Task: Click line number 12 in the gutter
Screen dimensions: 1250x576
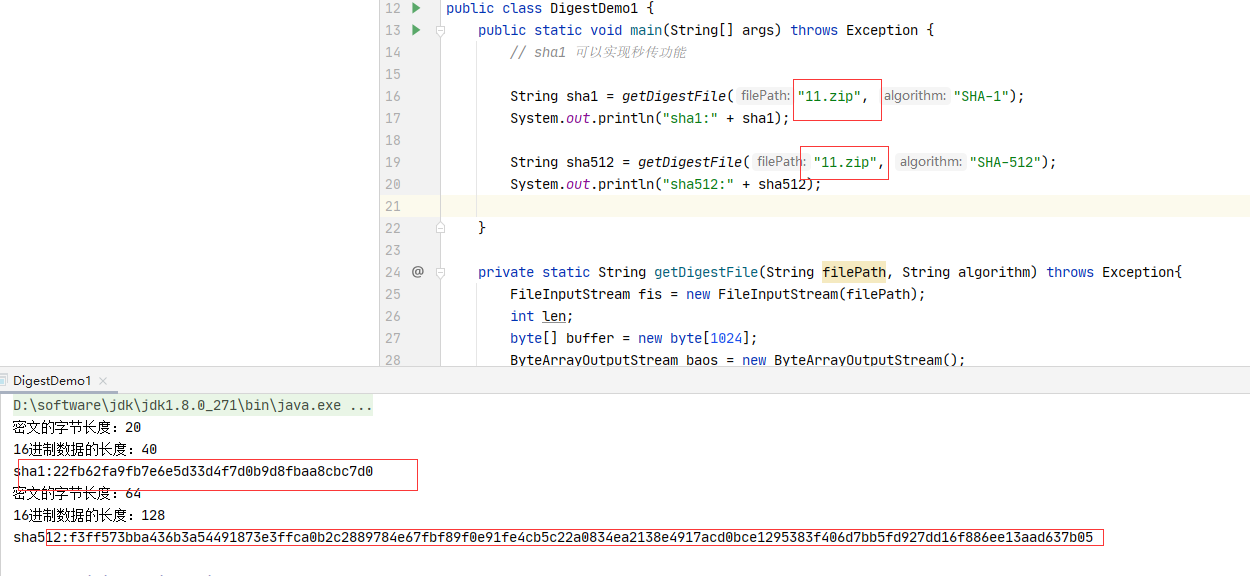Action: (x=392, y=8)
